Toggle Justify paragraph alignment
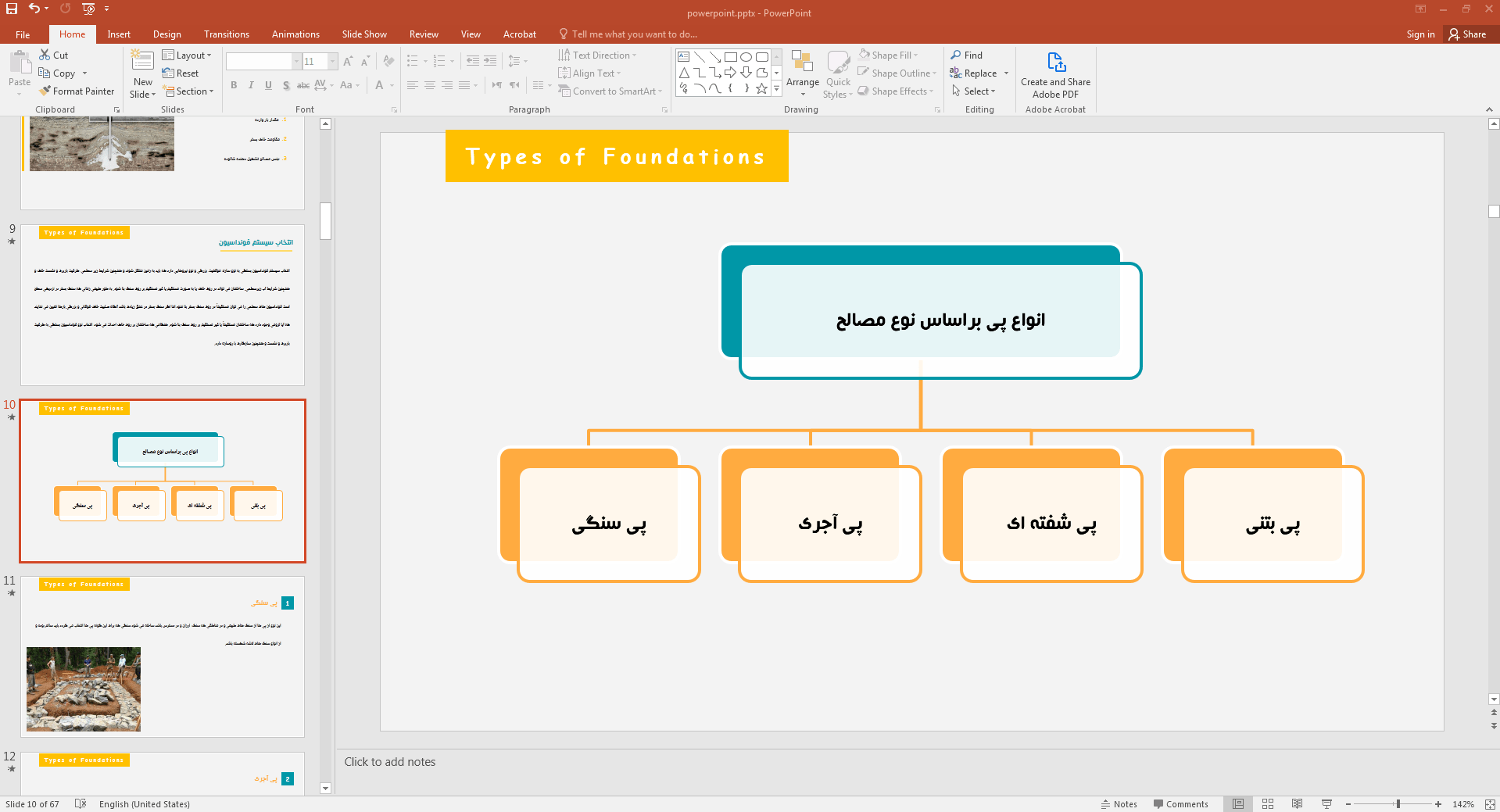This screenshot has height=812, width=1500. pyautogui.click(x=464, y=85)
